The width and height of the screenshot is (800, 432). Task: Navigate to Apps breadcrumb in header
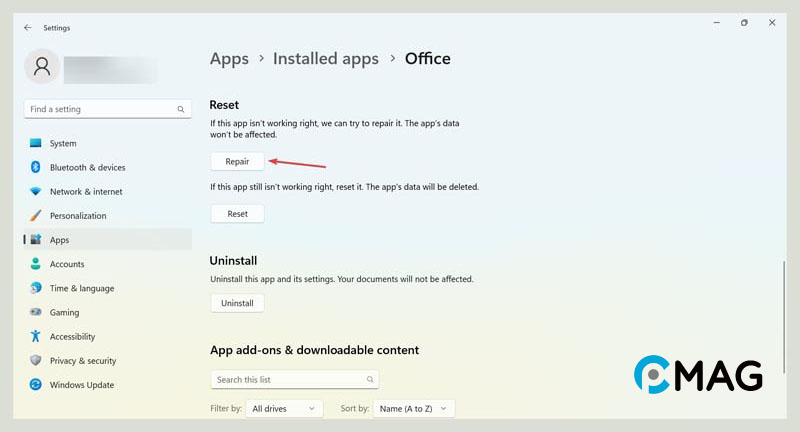(229, 59)
